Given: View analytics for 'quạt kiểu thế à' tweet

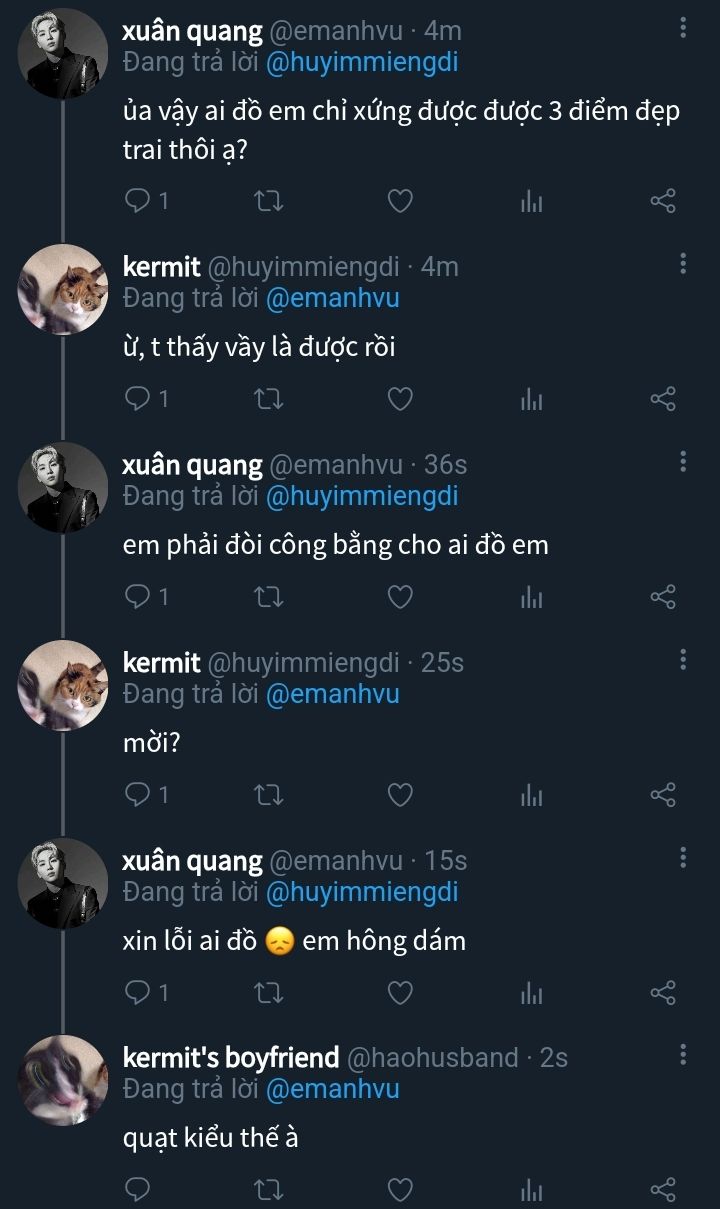Looking at the screenshot, I should click(x=531, y=1189).
